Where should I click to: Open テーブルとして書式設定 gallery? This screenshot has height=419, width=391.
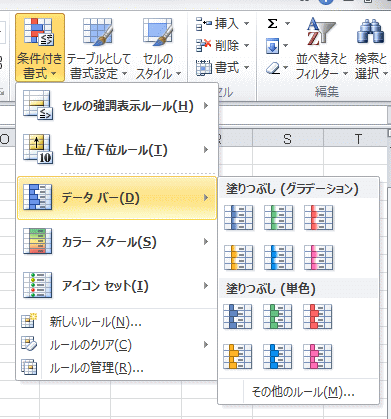98,48
